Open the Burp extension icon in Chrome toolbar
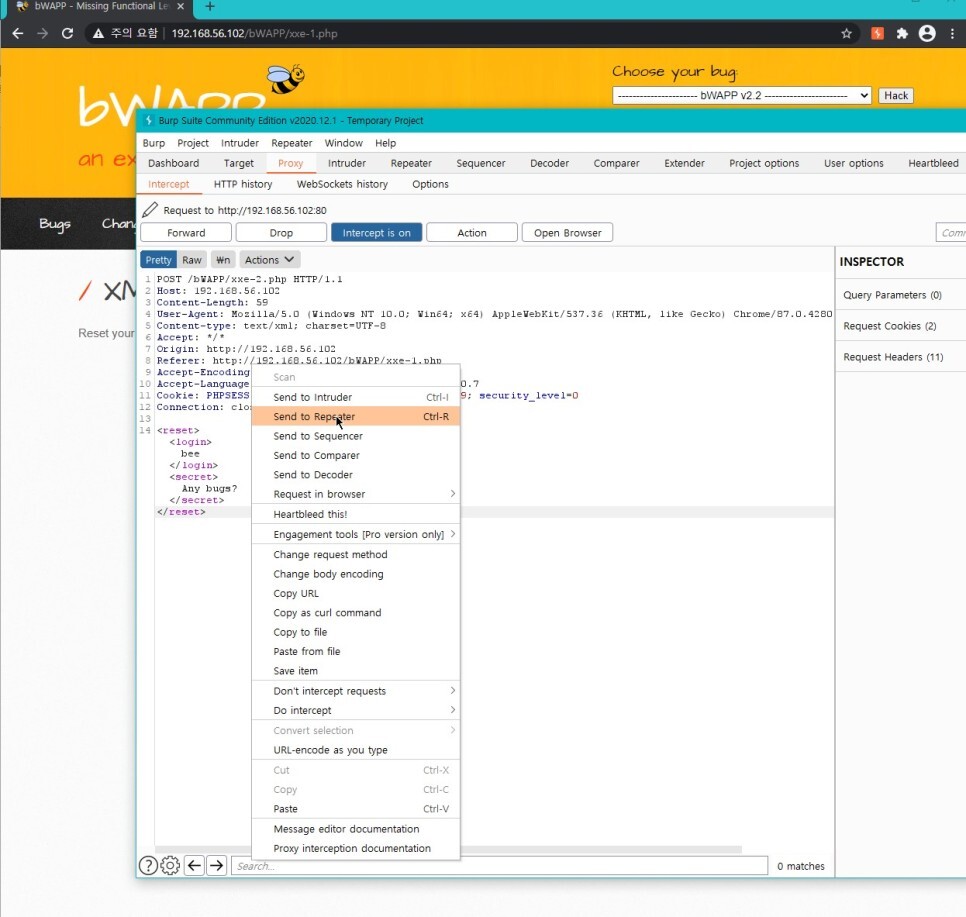This screenshot has height=917, width=966. pyautogui.click(x=877, y=33)
